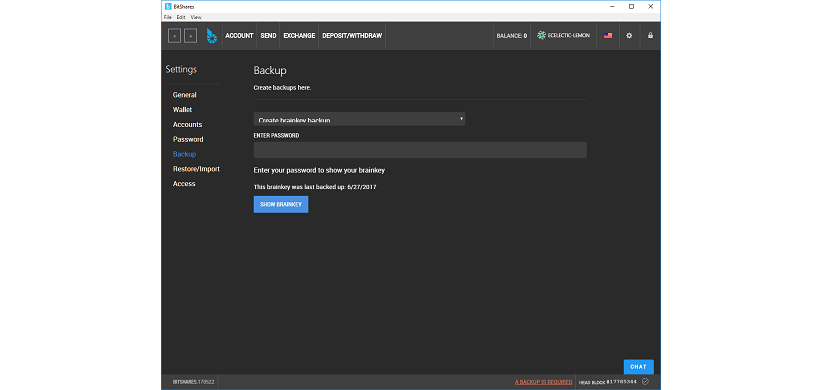Click the ECELECTIC-LEMON account name

point(569,35)
